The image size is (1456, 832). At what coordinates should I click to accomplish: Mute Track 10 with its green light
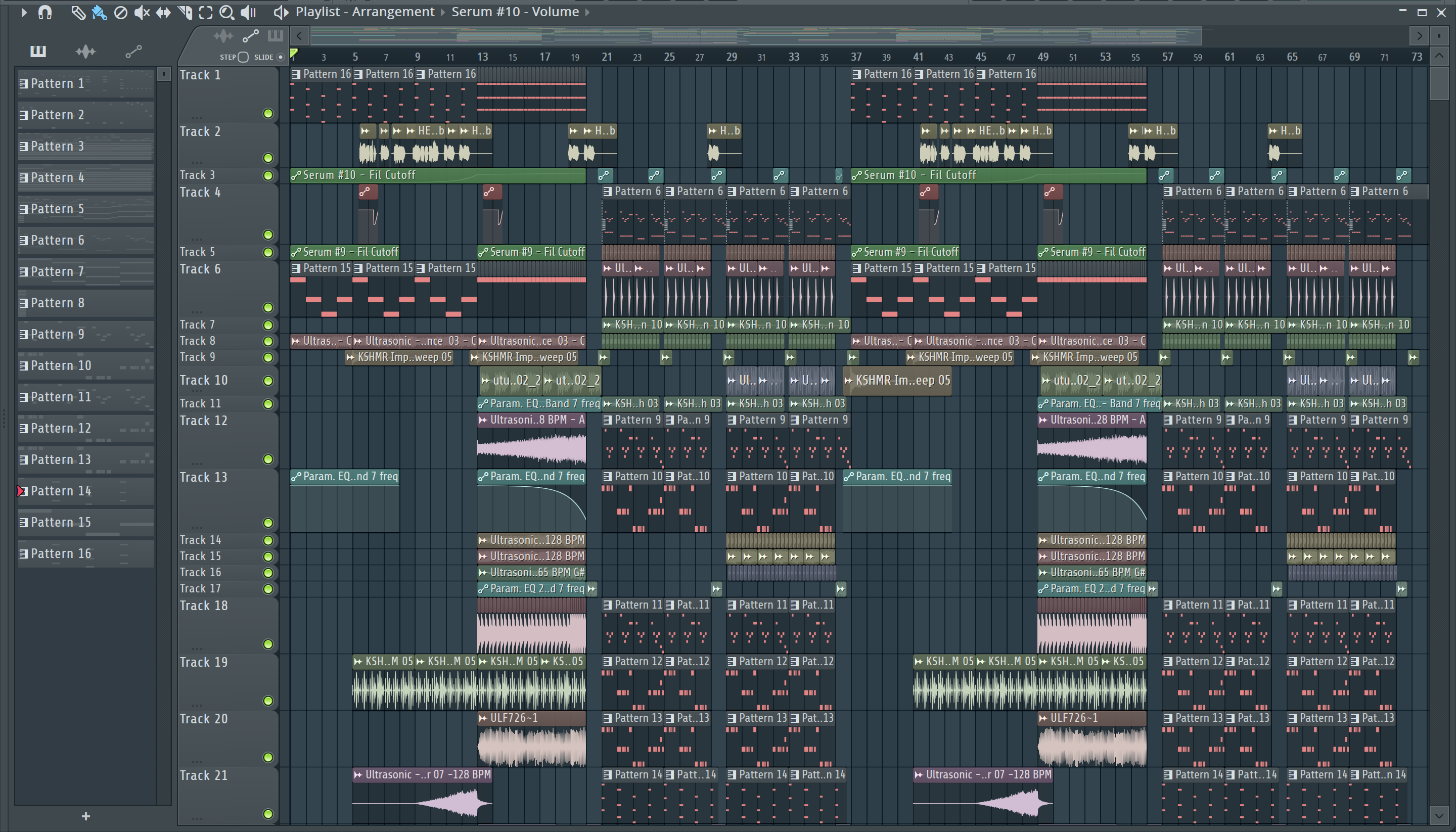tap(267, 381)
